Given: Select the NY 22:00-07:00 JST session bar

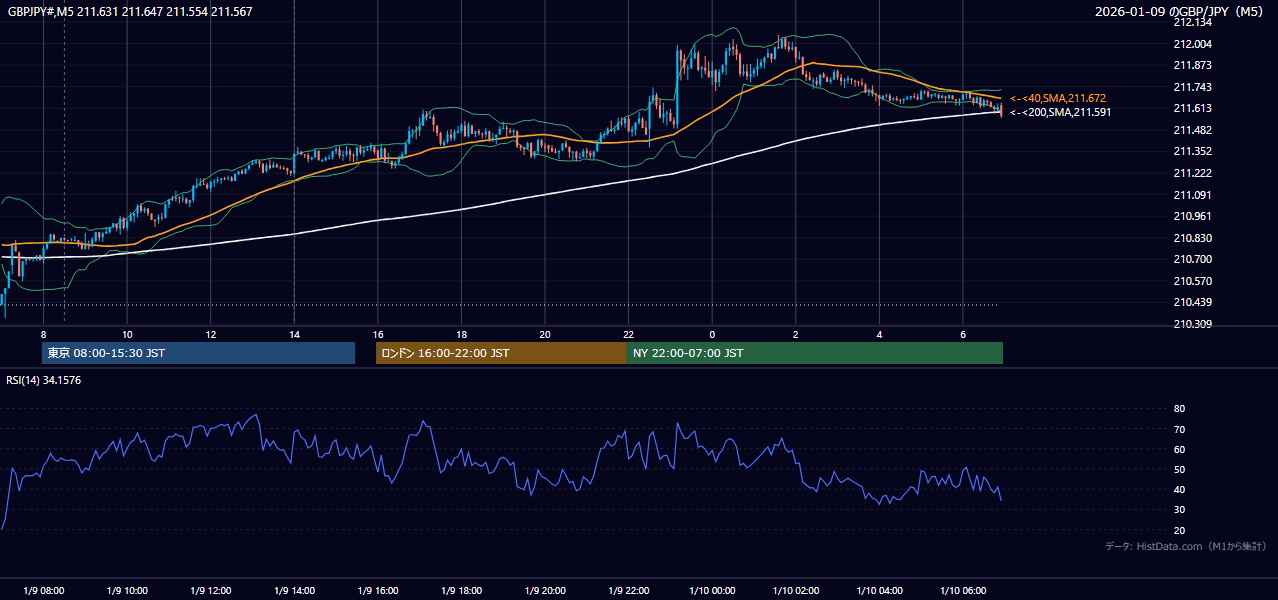Looking at the screenshot, I should tap(815, 353).
